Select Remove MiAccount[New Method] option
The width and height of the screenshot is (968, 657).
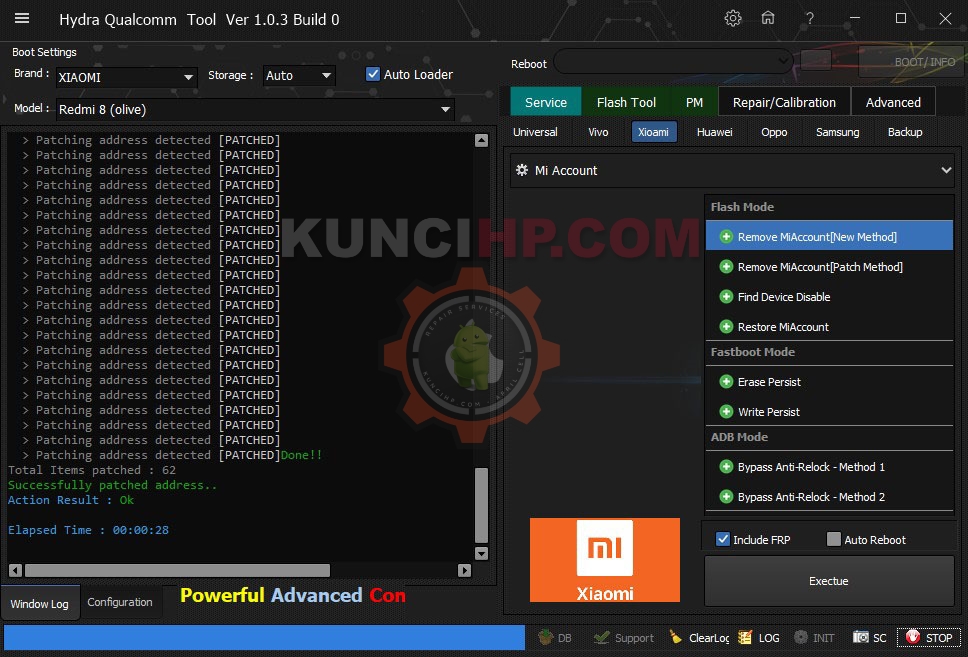click(829, 236)
